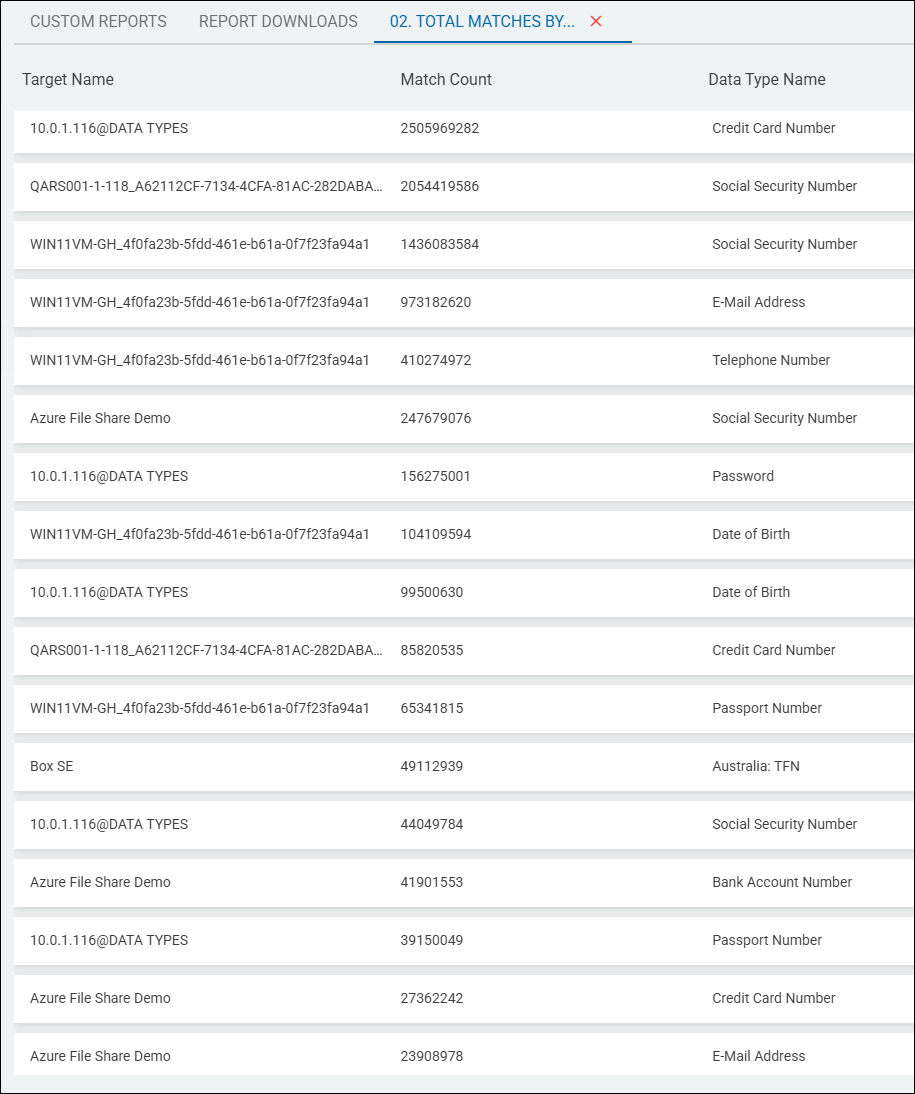Sort the table by Match Count column
The image size is (915, 1094).
coord(446,79)
